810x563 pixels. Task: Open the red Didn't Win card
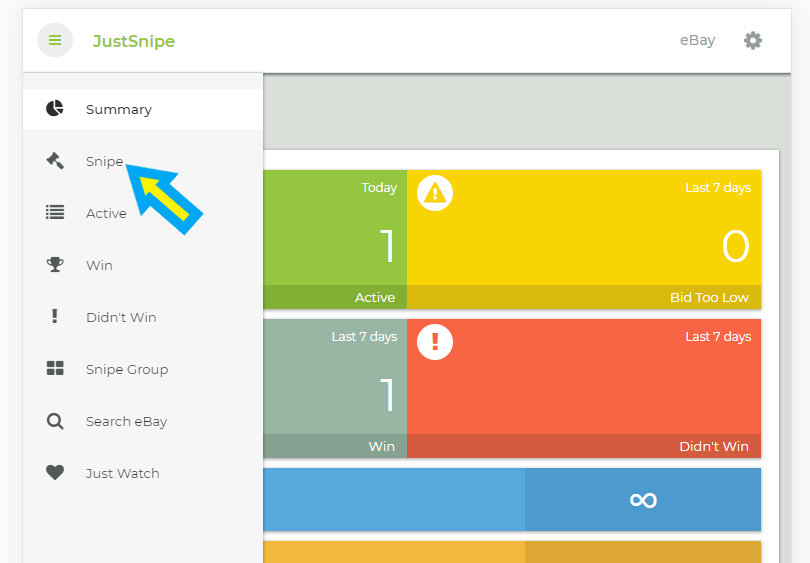point(584,388)
